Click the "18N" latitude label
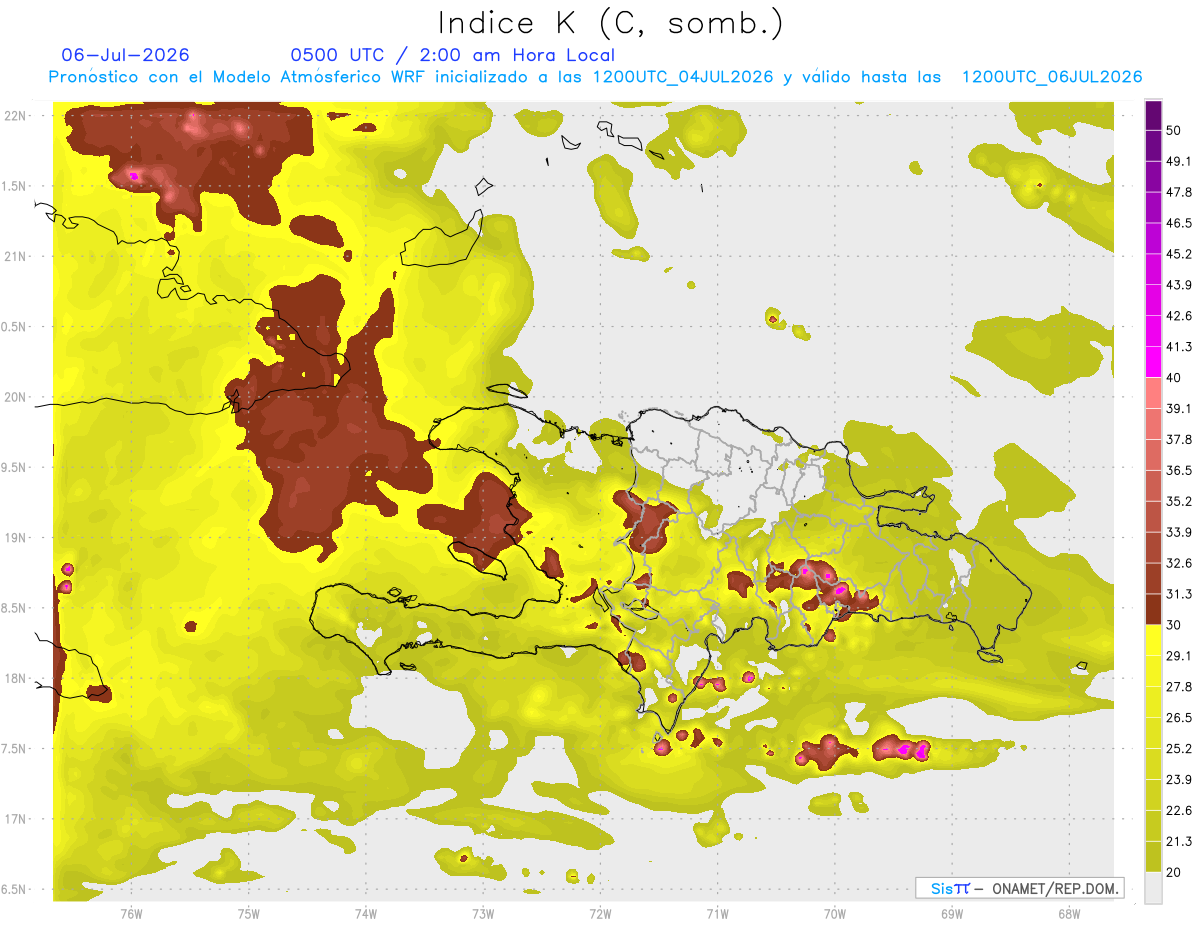This screenshot has width=1200, height=927. [x=16, y=679]
